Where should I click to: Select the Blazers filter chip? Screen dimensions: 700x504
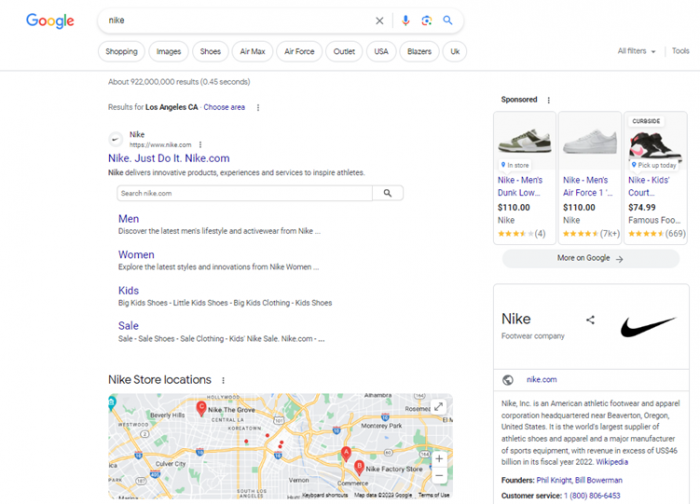[419, 51]
